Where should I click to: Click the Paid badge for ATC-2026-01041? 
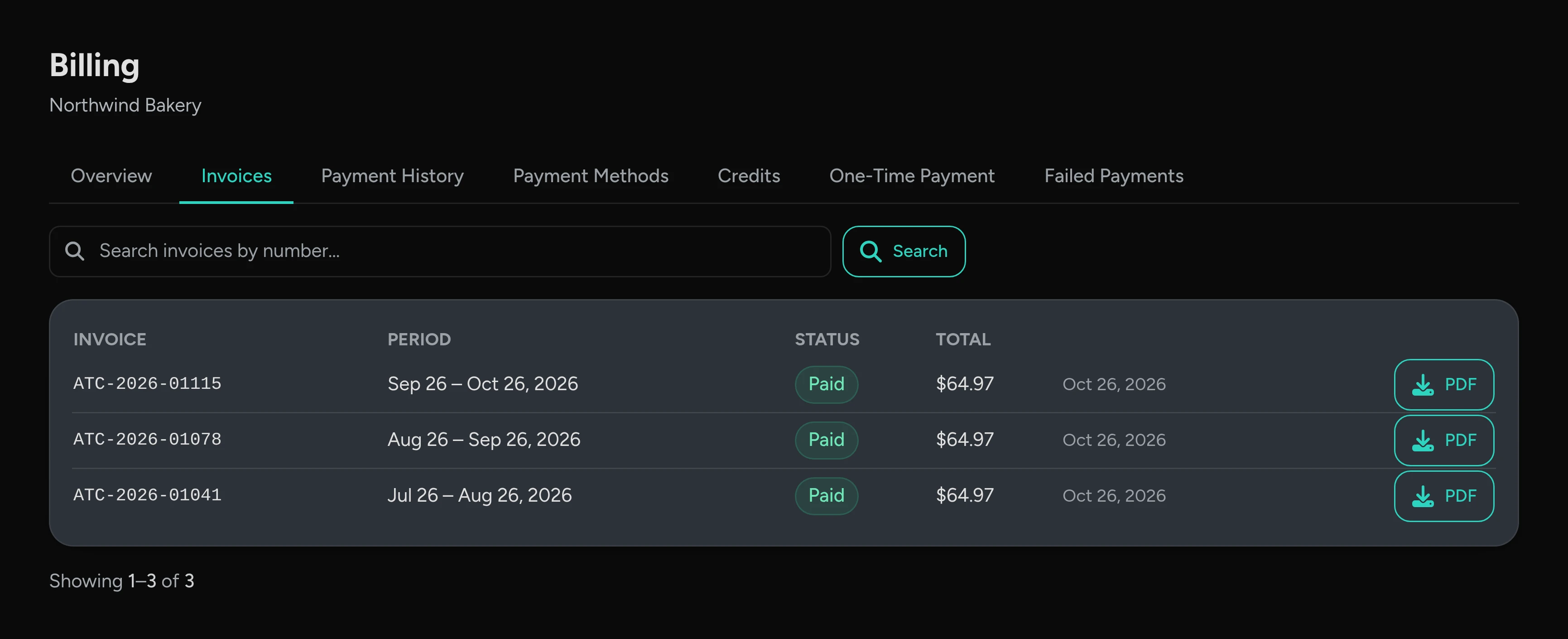826,496
